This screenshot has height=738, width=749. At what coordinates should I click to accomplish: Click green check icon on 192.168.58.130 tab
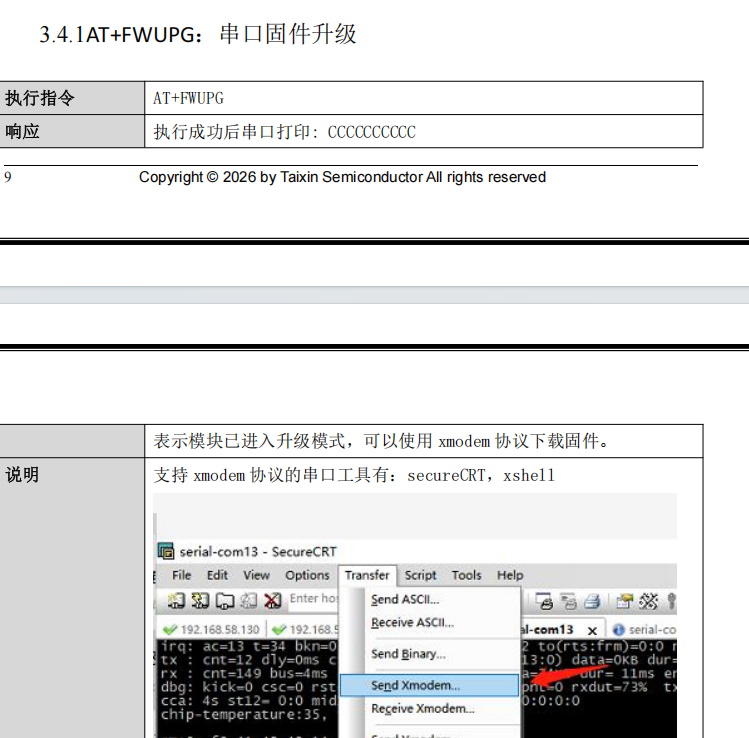(x=170, y=630)
